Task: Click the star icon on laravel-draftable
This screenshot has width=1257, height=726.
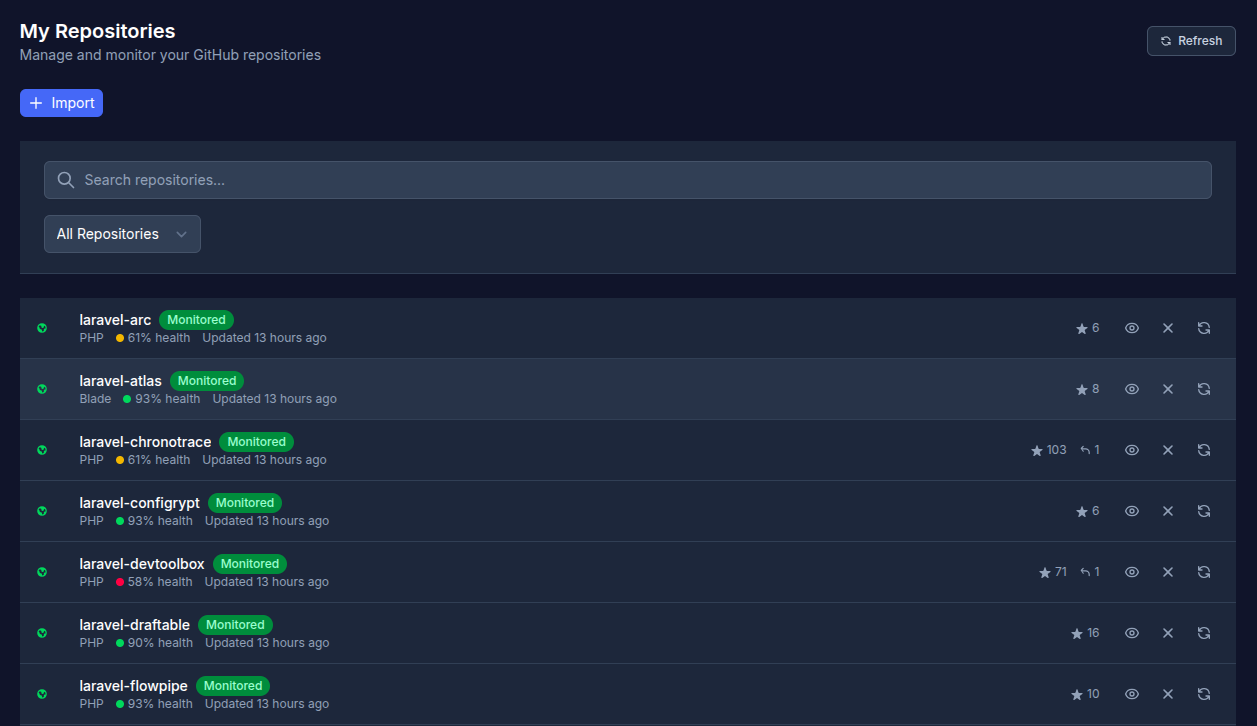Action: coord(1077,634)
